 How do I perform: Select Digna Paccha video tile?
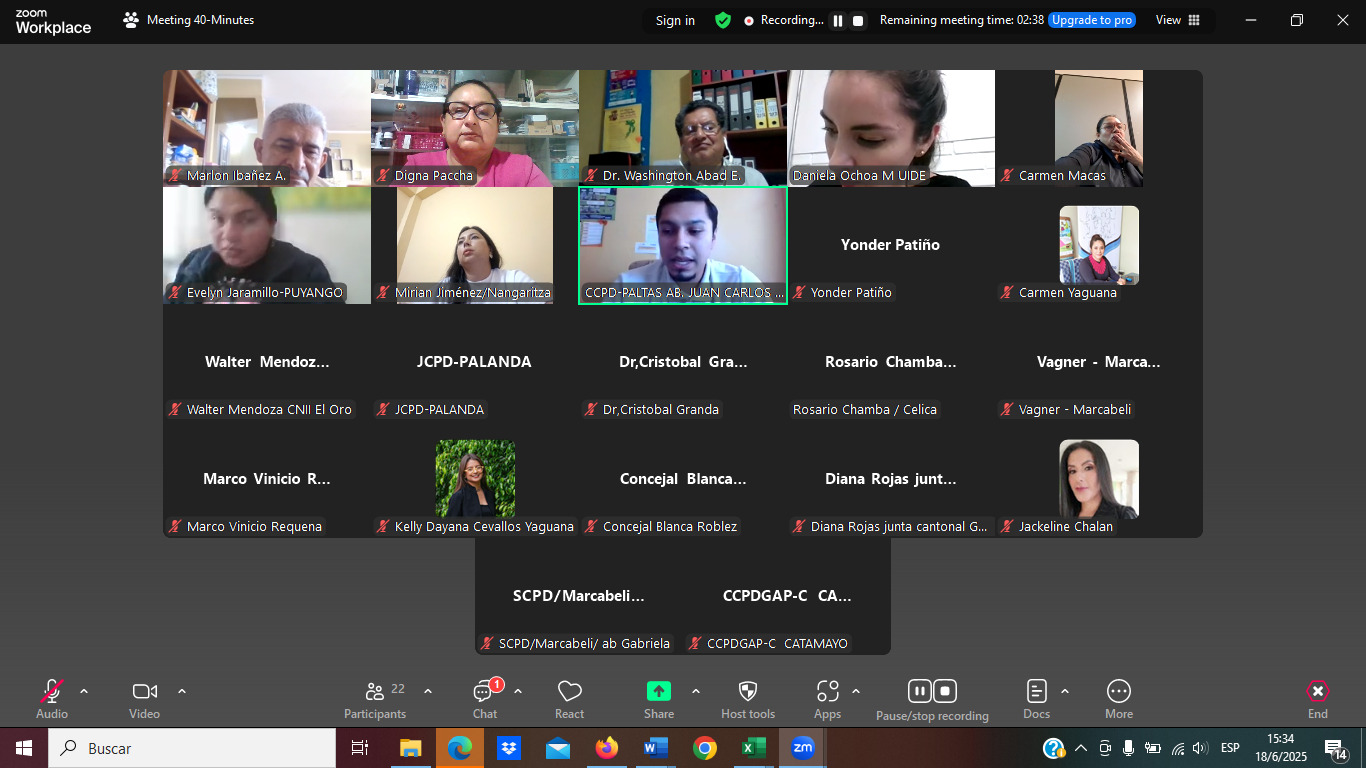[475, 128]
